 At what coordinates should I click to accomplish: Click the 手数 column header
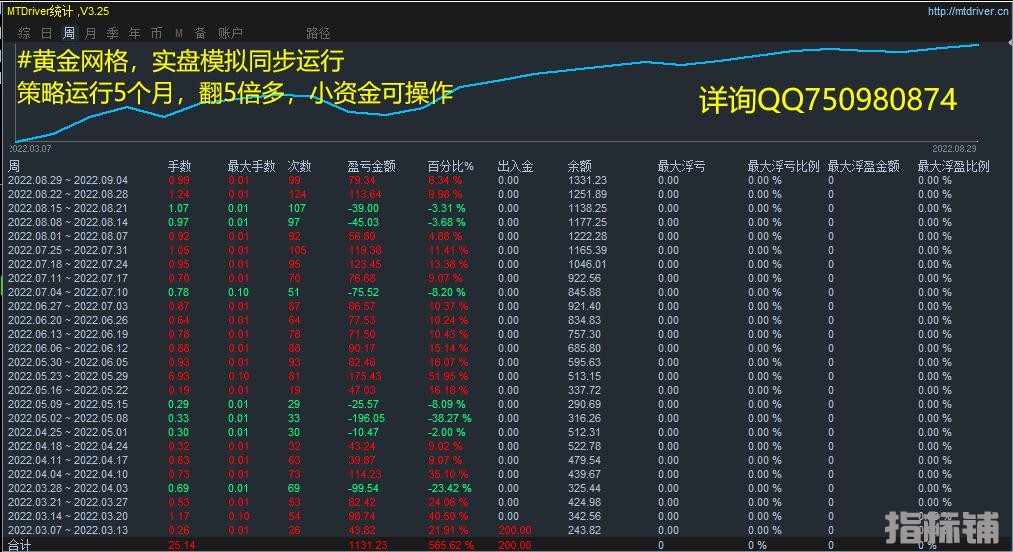(180, 166)
